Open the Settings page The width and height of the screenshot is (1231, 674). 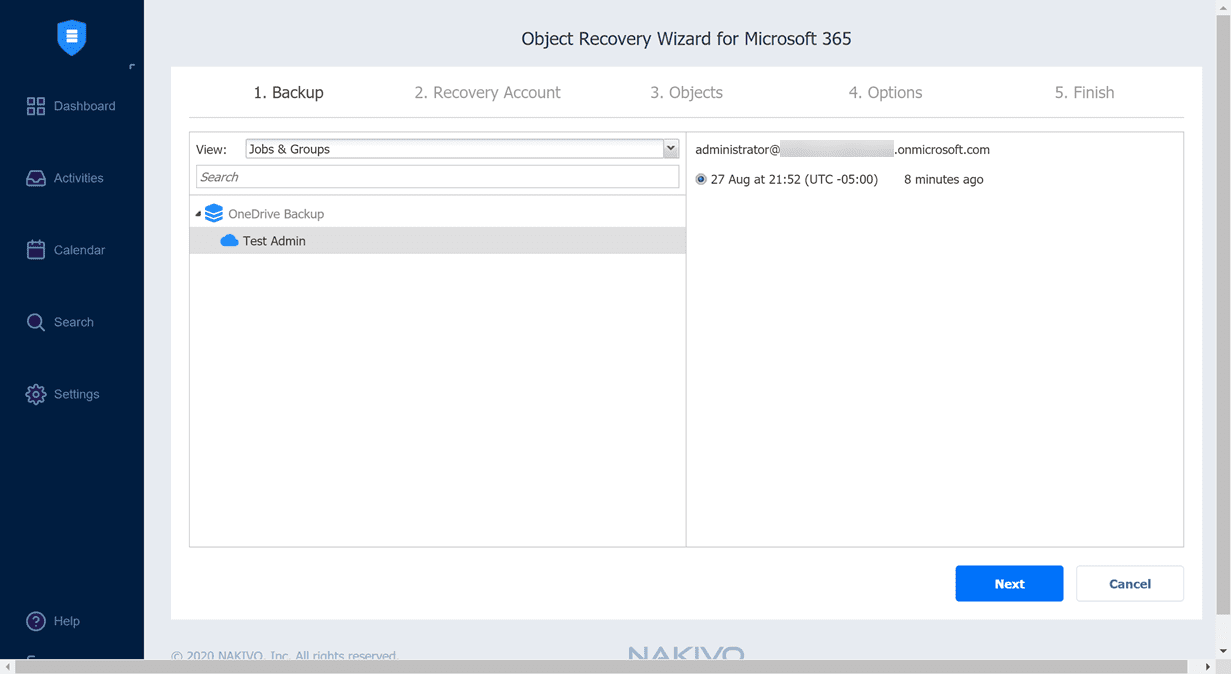pyautogui.click(x=73, y=393)
